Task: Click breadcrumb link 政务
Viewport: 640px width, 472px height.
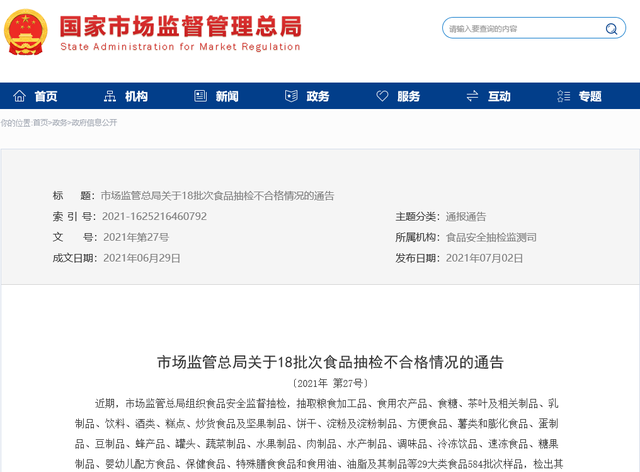Action: pyautogui.click(x=60, y=122)
